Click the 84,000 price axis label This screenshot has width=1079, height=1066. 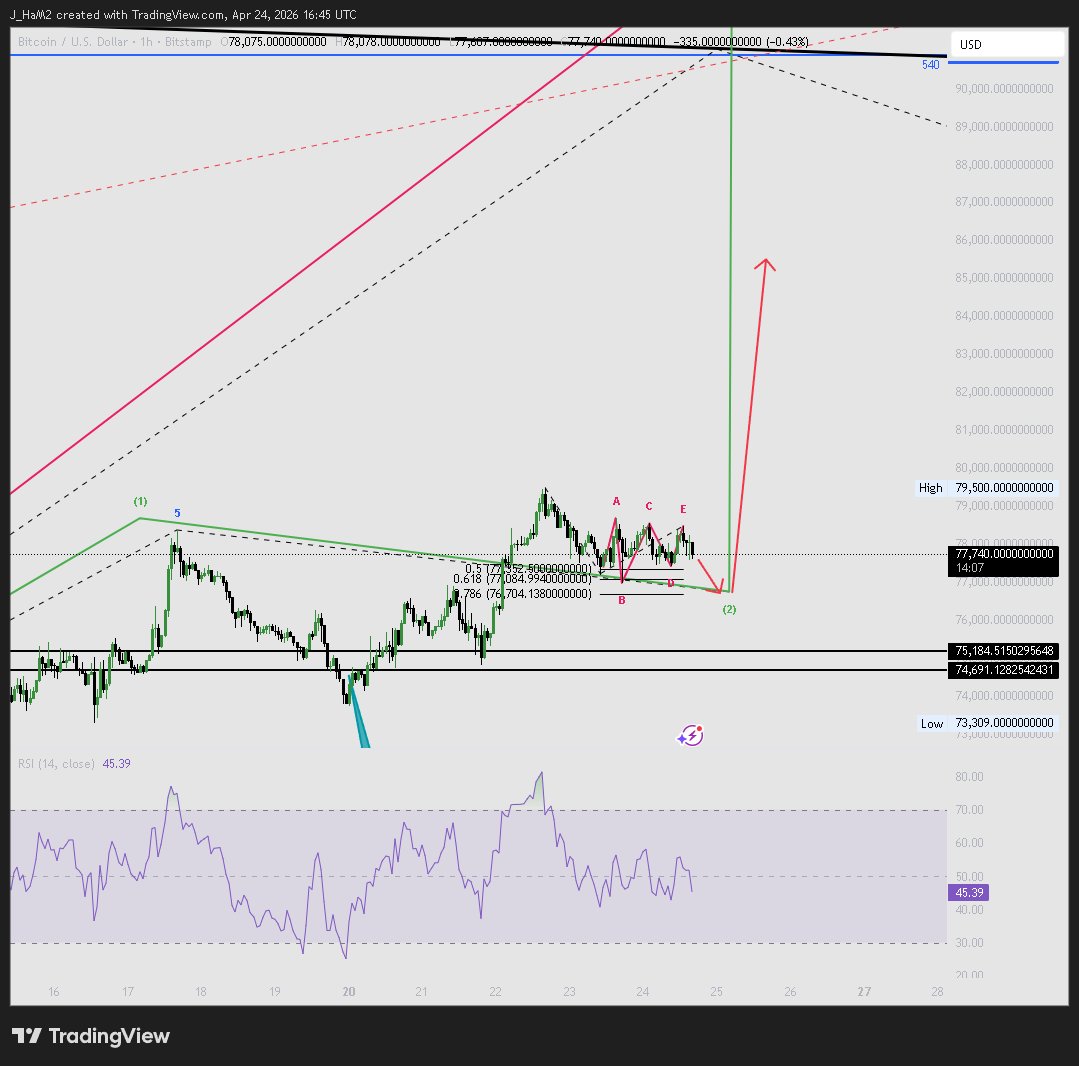(1004, 315)
